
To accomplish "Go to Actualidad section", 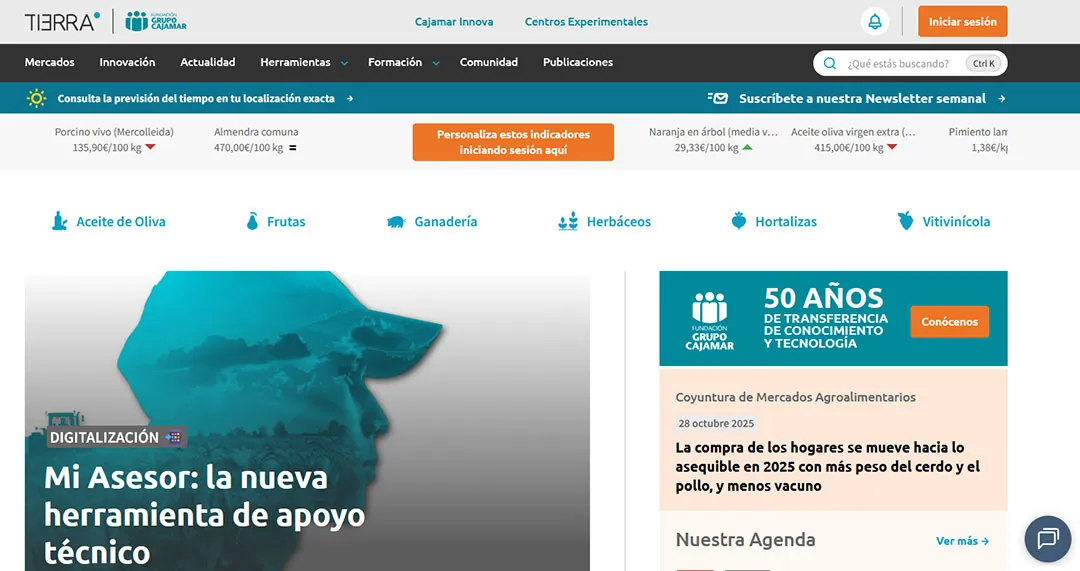I will click(208, 62).
